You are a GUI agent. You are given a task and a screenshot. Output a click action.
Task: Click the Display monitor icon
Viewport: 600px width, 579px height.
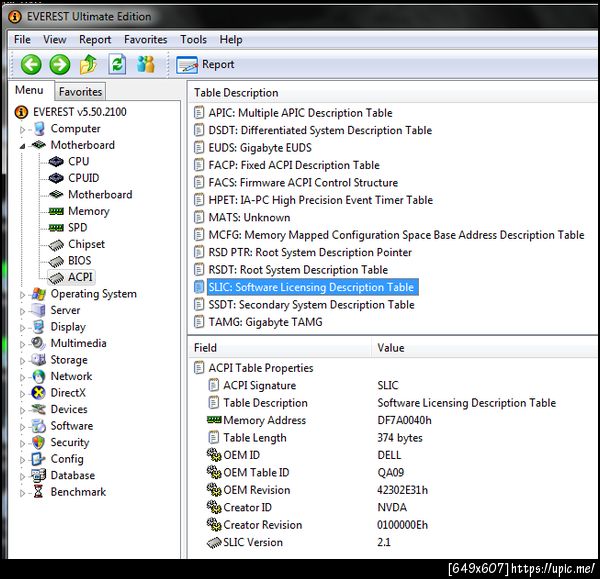(39, 327)
